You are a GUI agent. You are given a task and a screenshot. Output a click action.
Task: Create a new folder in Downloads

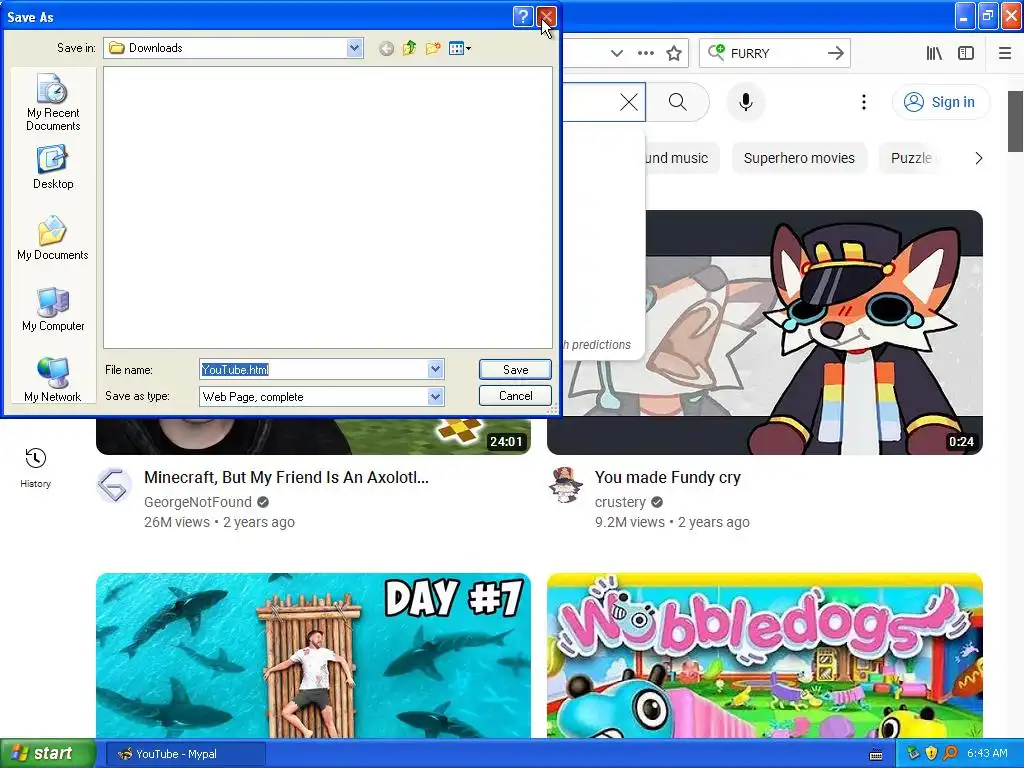432,48
